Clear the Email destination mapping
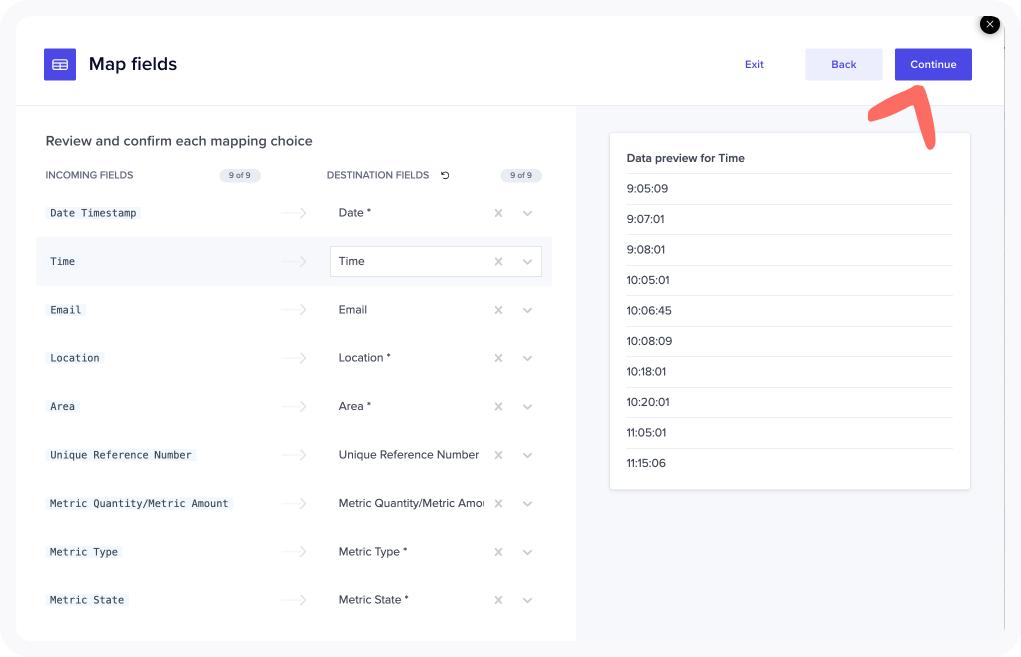This screenshot has height=657, width=1021. pyautogui.click(x=498, y=310)
